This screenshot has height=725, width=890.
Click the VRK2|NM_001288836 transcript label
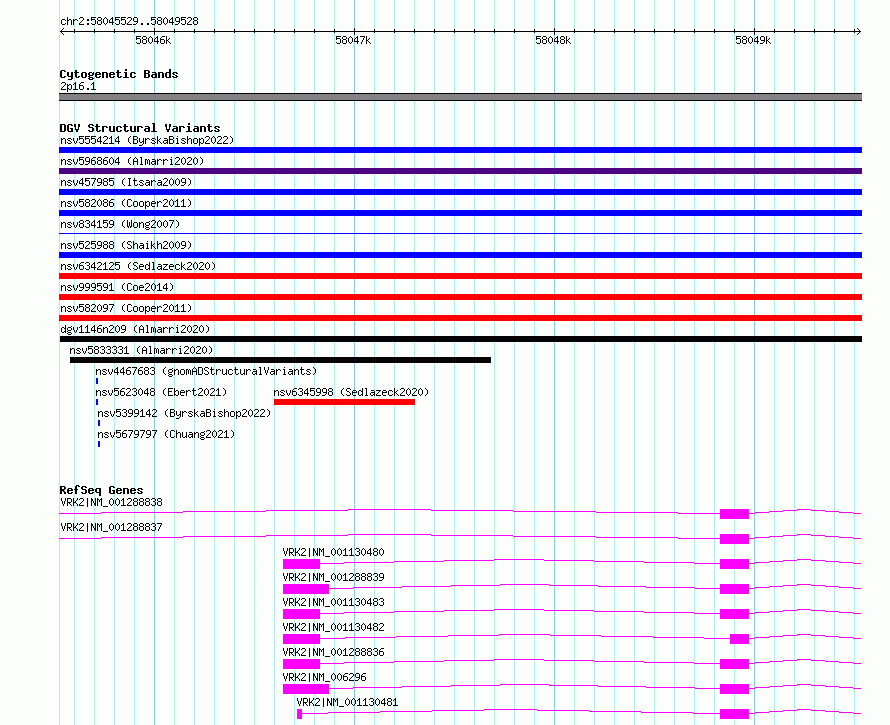click(334, 652)
